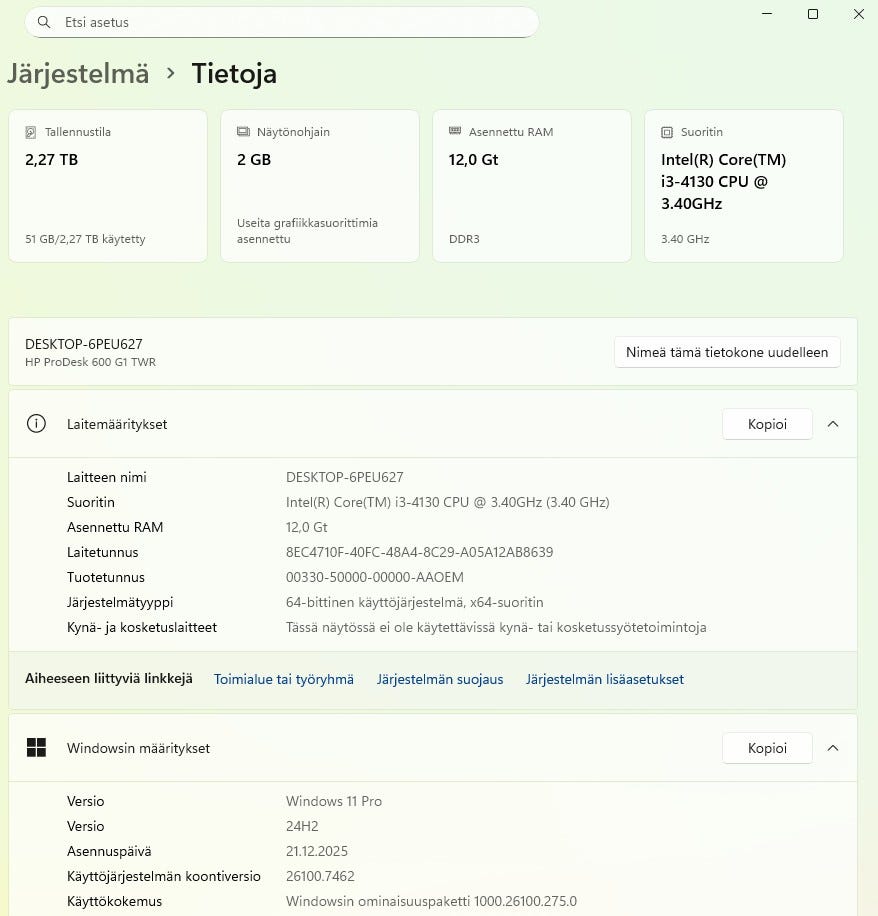This screenshot has height=916, width=878.
Task: Open the Toimialue tai työryhmä link
Action: pyautogui.click(x=283, y=679)
